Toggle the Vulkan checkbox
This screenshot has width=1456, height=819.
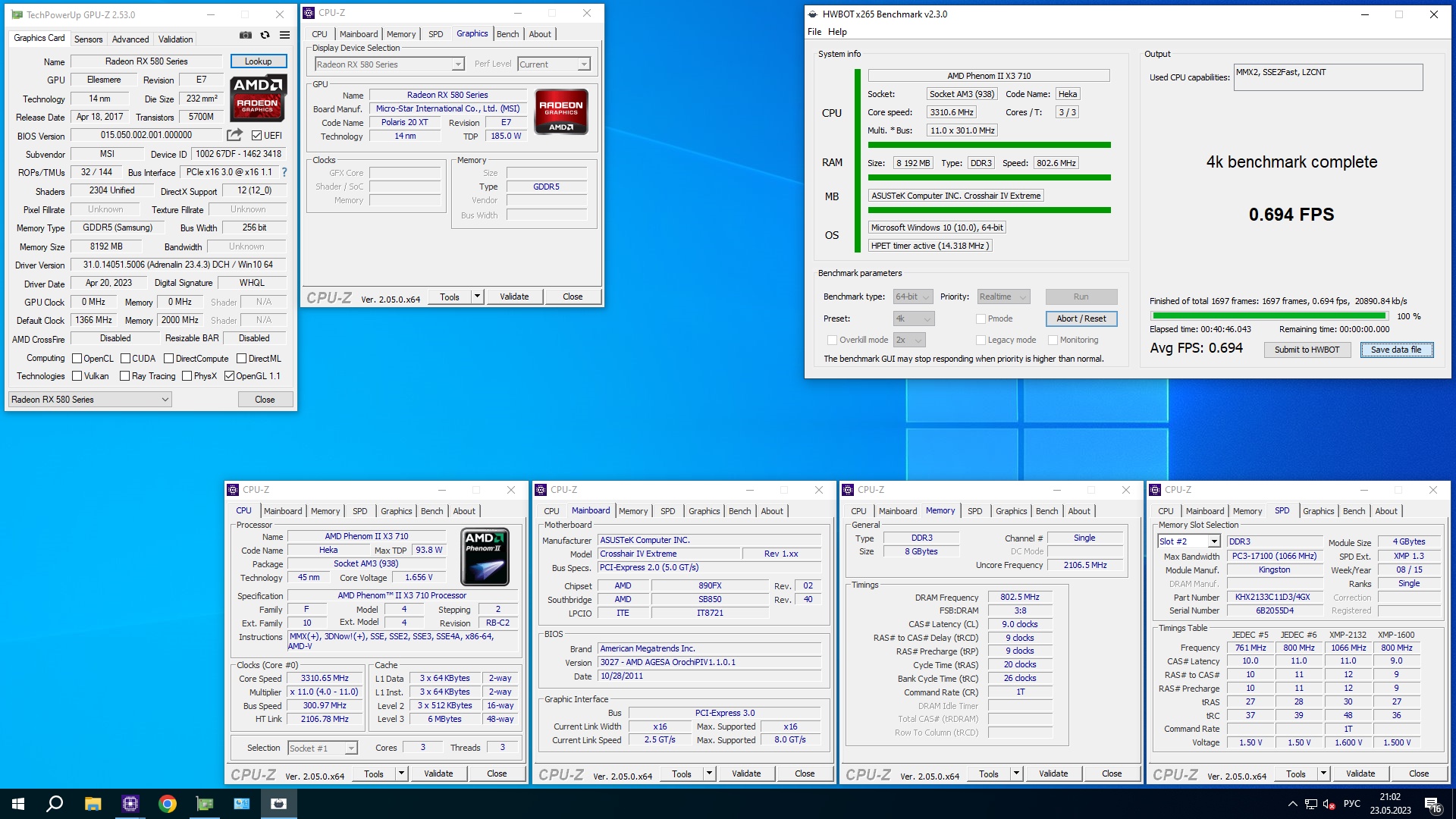tap(77, 376)
